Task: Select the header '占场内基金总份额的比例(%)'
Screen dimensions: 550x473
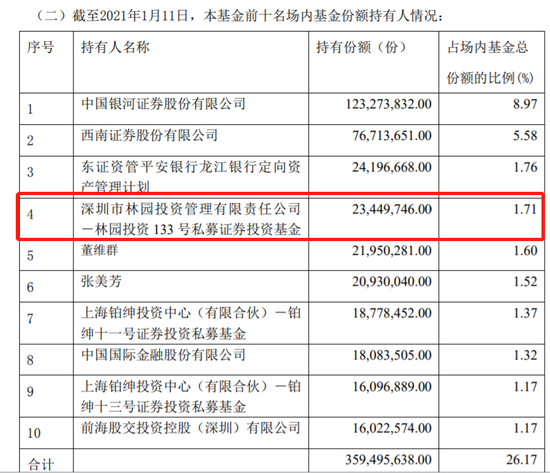Action: (490, 62)
